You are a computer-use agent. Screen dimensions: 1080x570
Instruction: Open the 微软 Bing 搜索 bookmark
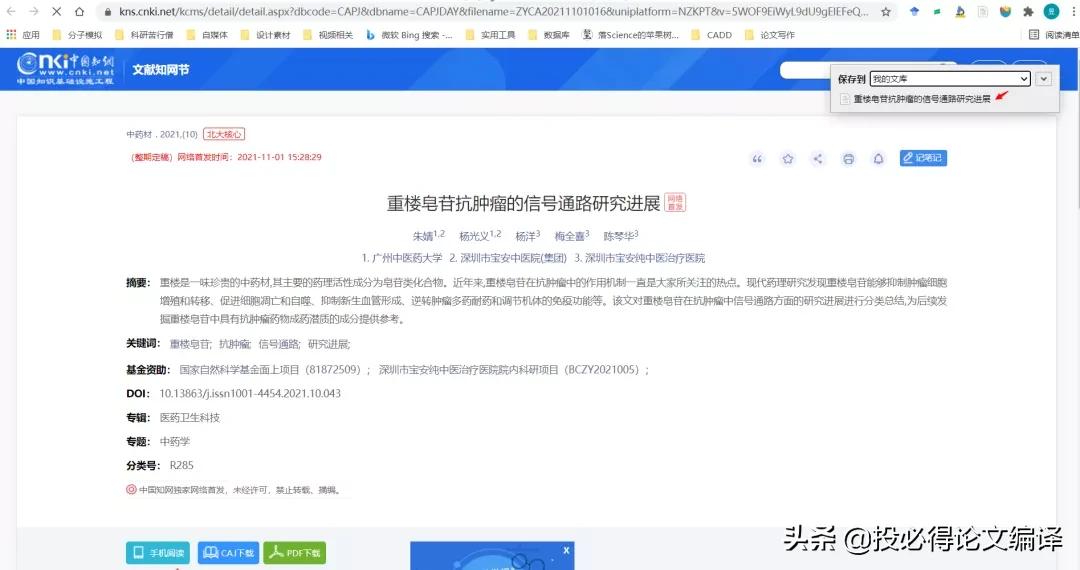click(409, 34)
